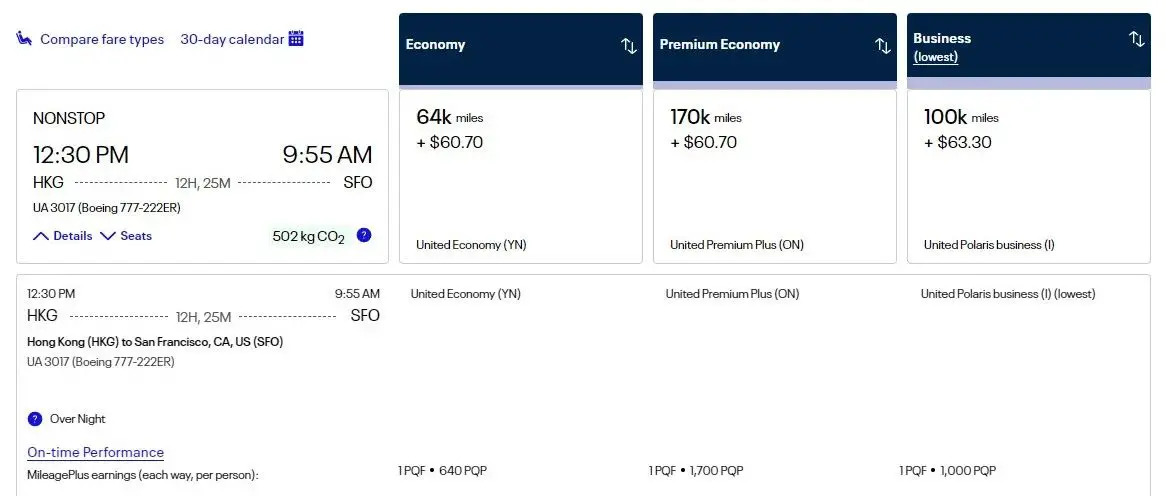1166x496 pixels.
Task: Click the Compare fare types seat icon
Action: (x=24, y=39)
